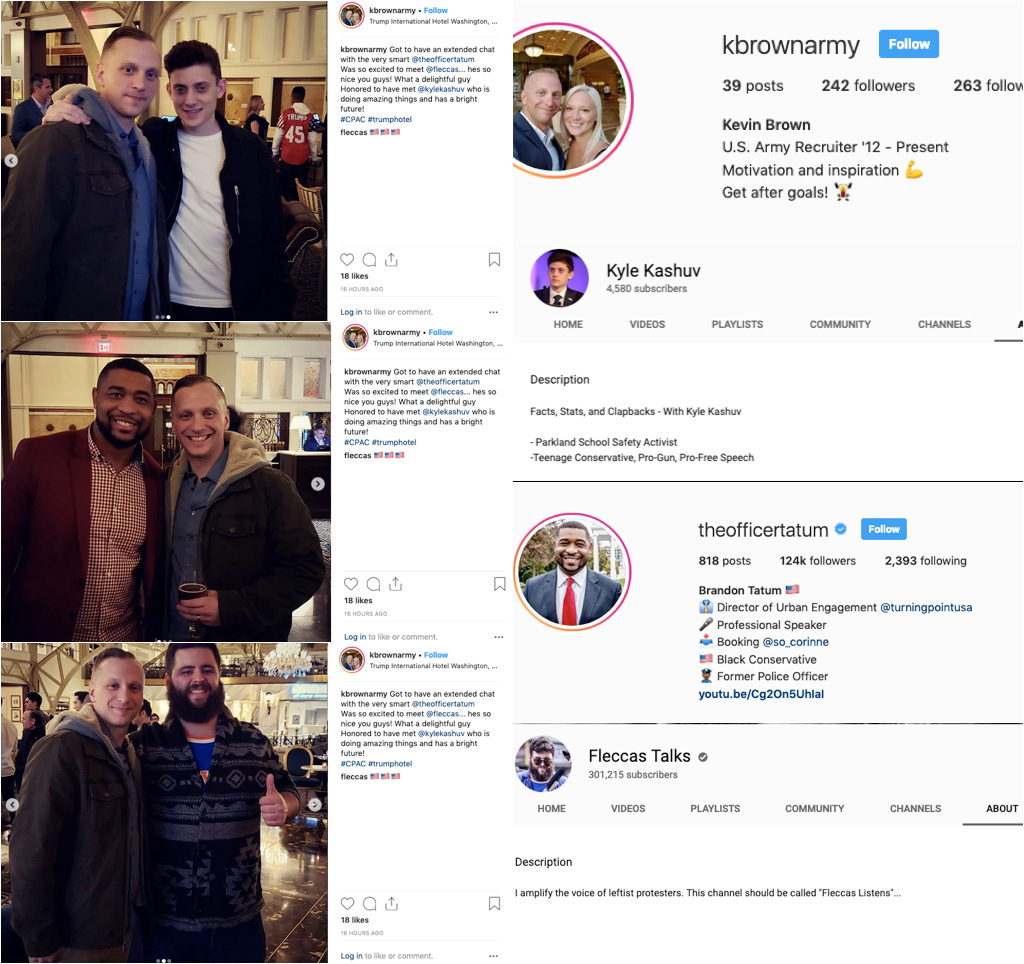1024x964 pixels.
Task: Like the top Instagram post with heart icon
Action: click(x=347, y=259)
